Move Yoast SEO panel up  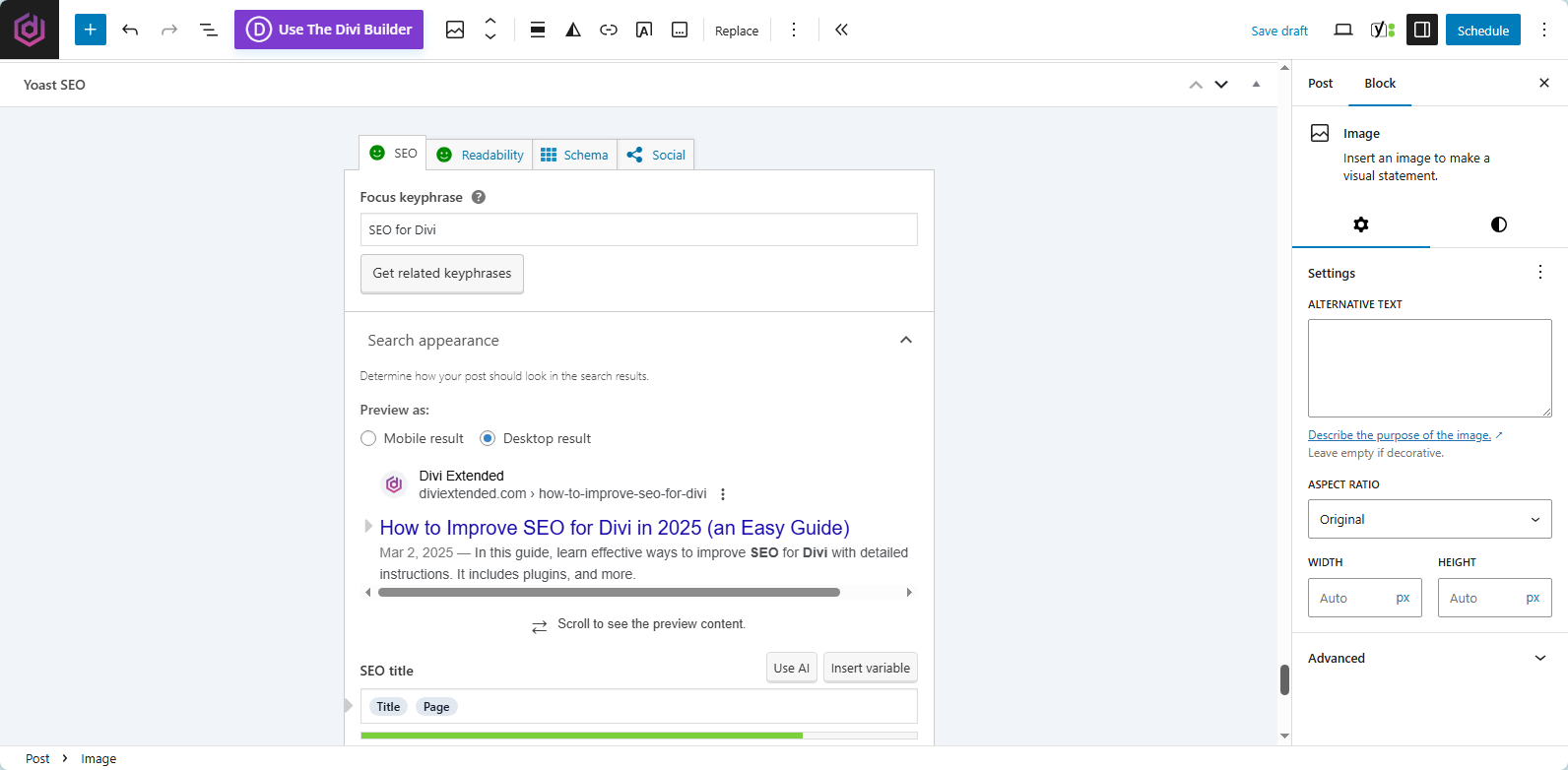point(1196,85)
